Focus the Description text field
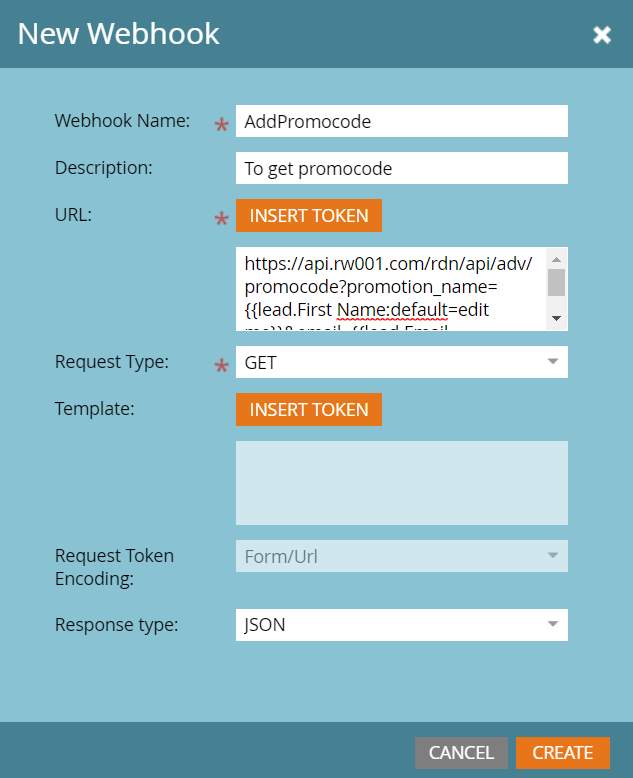The height and width of the screenshot is (778, 633). tap(401, 169)
